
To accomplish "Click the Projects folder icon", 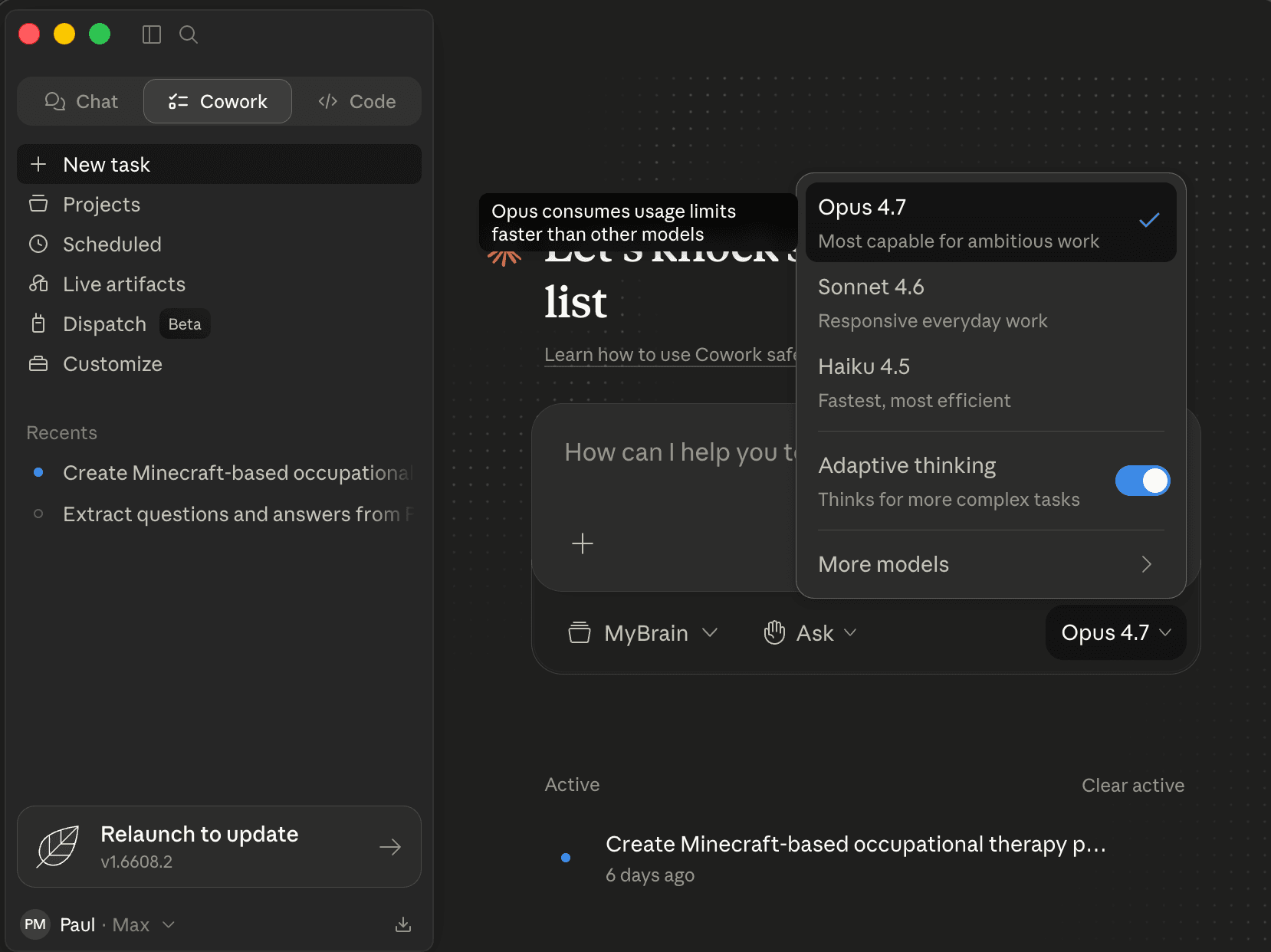I will click(38, 204).
